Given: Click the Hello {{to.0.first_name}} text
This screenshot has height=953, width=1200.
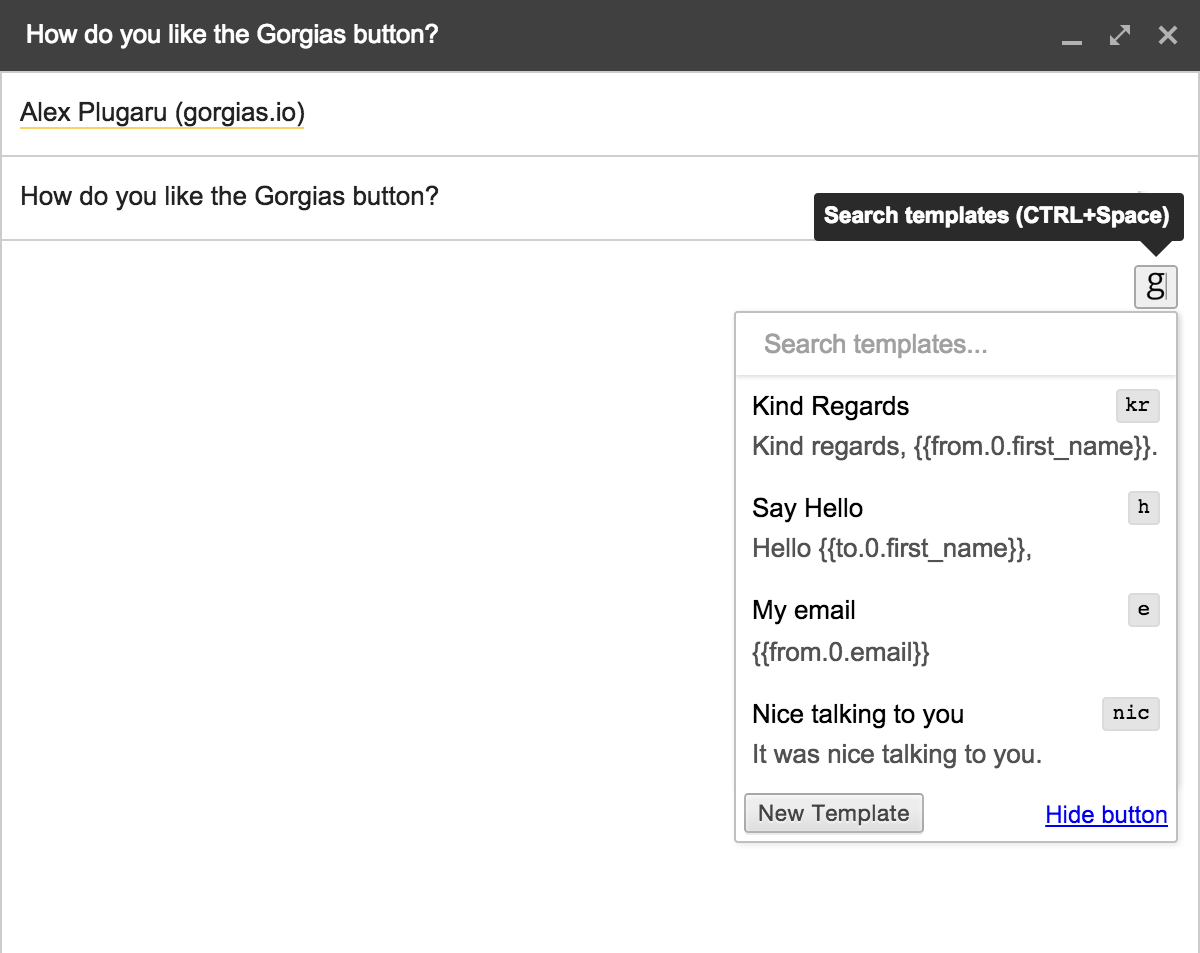Looking at the screenshot, I should (x=892, y=548).
